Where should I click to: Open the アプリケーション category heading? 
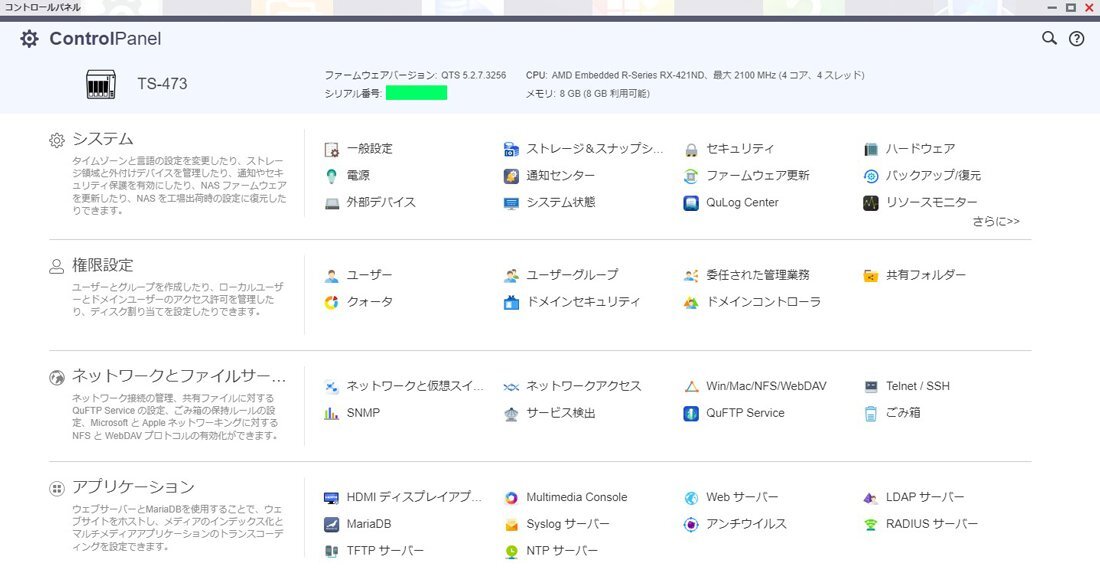pos(133,487)
